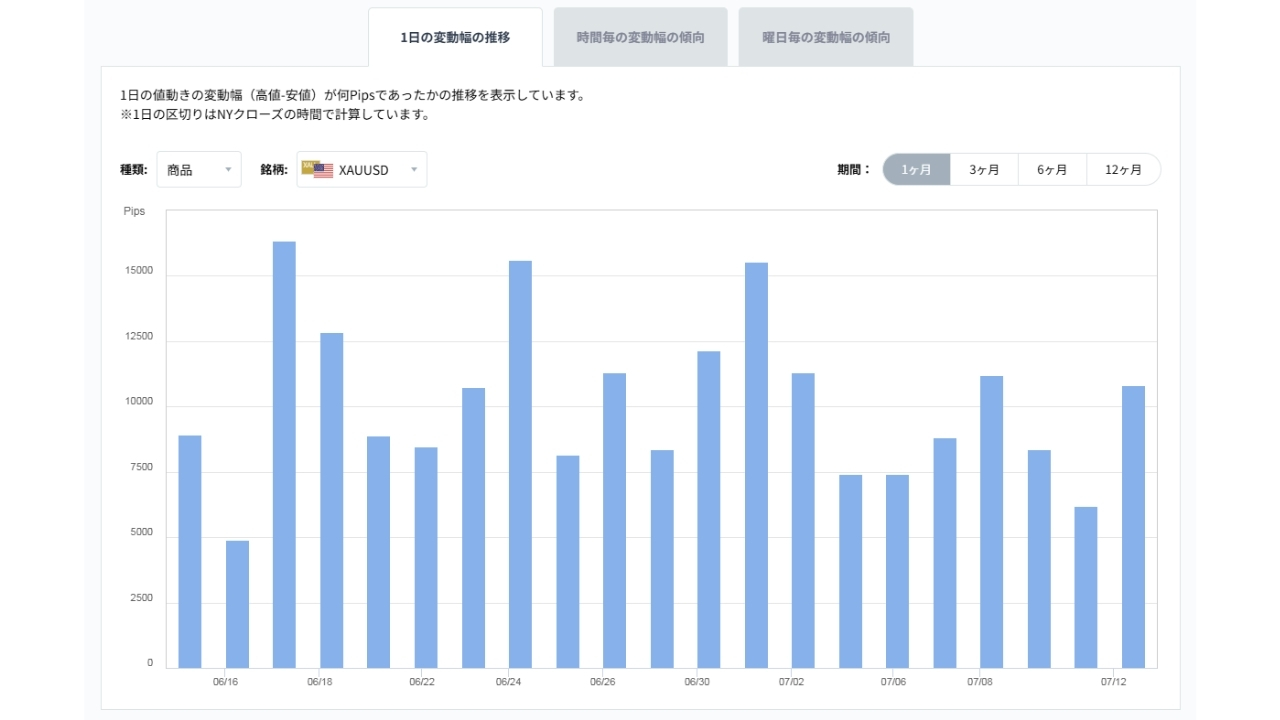Viewport: 1280px width, 720px height.
Task: Choose the 6ヶ月 period option
Action: [1052, 169]
